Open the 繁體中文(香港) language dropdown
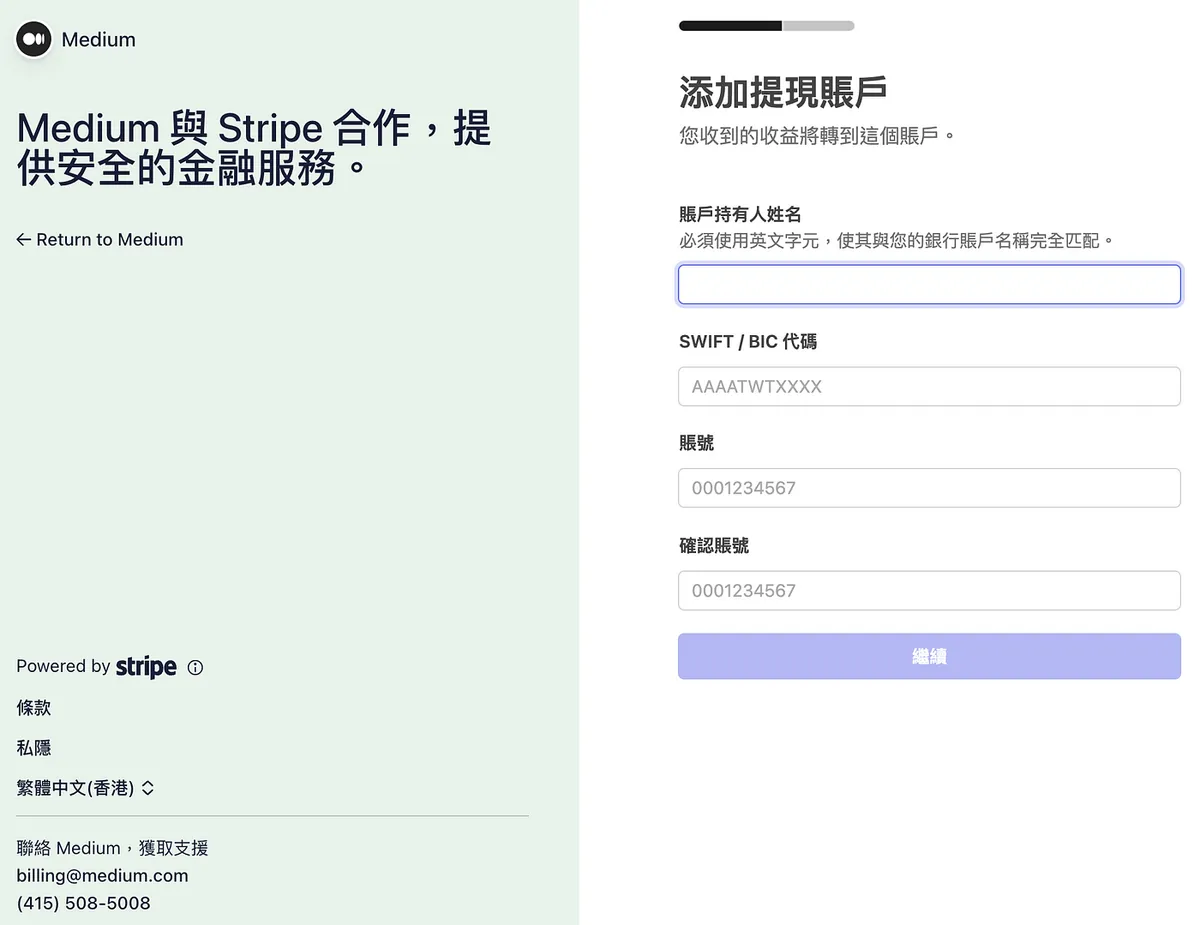 (86, 788)
